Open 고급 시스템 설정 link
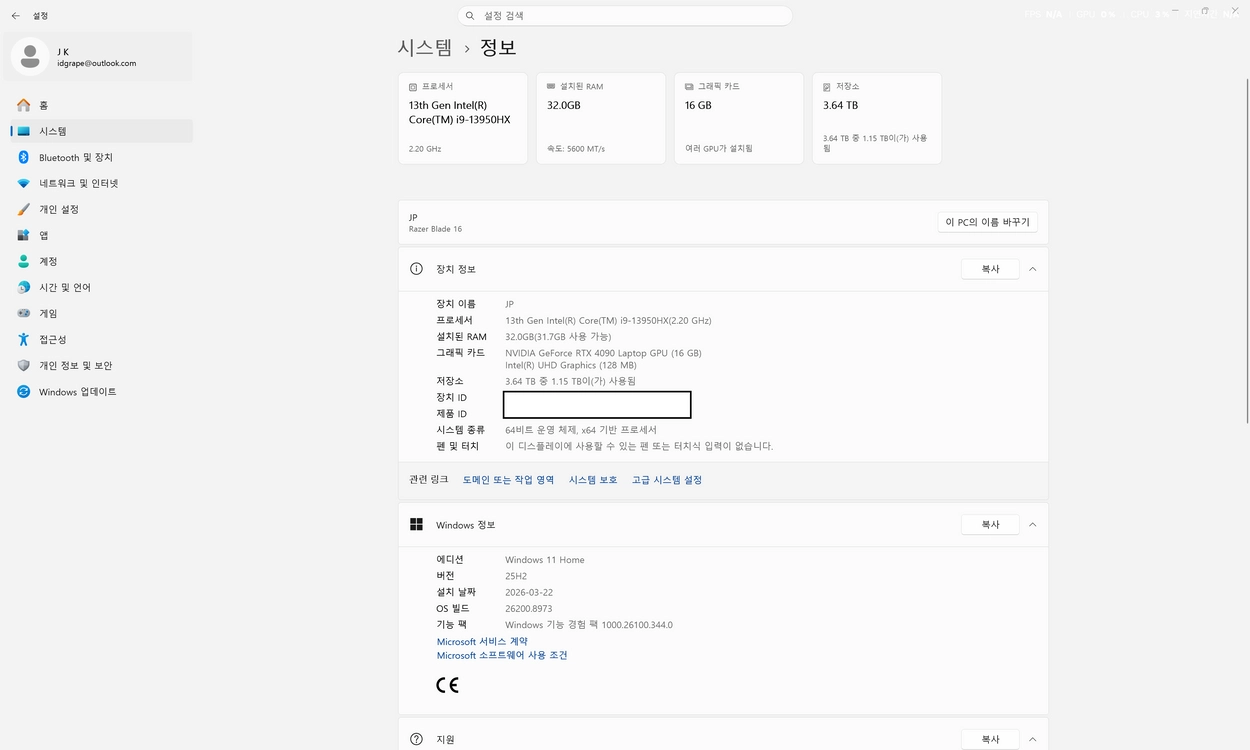This screenshot has width=1250, height=750. click(667, 480)
